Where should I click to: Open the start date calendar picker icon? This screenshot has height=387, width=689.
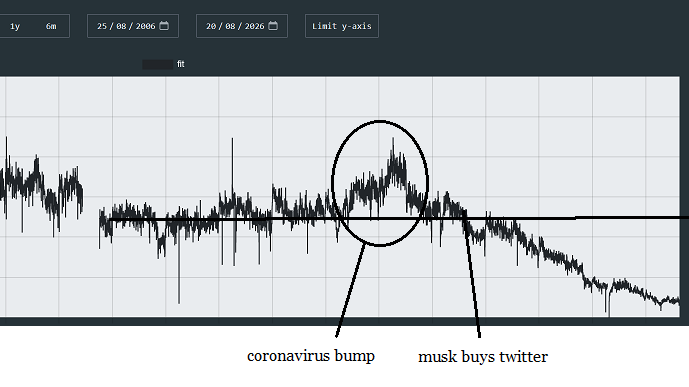point(164,26)
